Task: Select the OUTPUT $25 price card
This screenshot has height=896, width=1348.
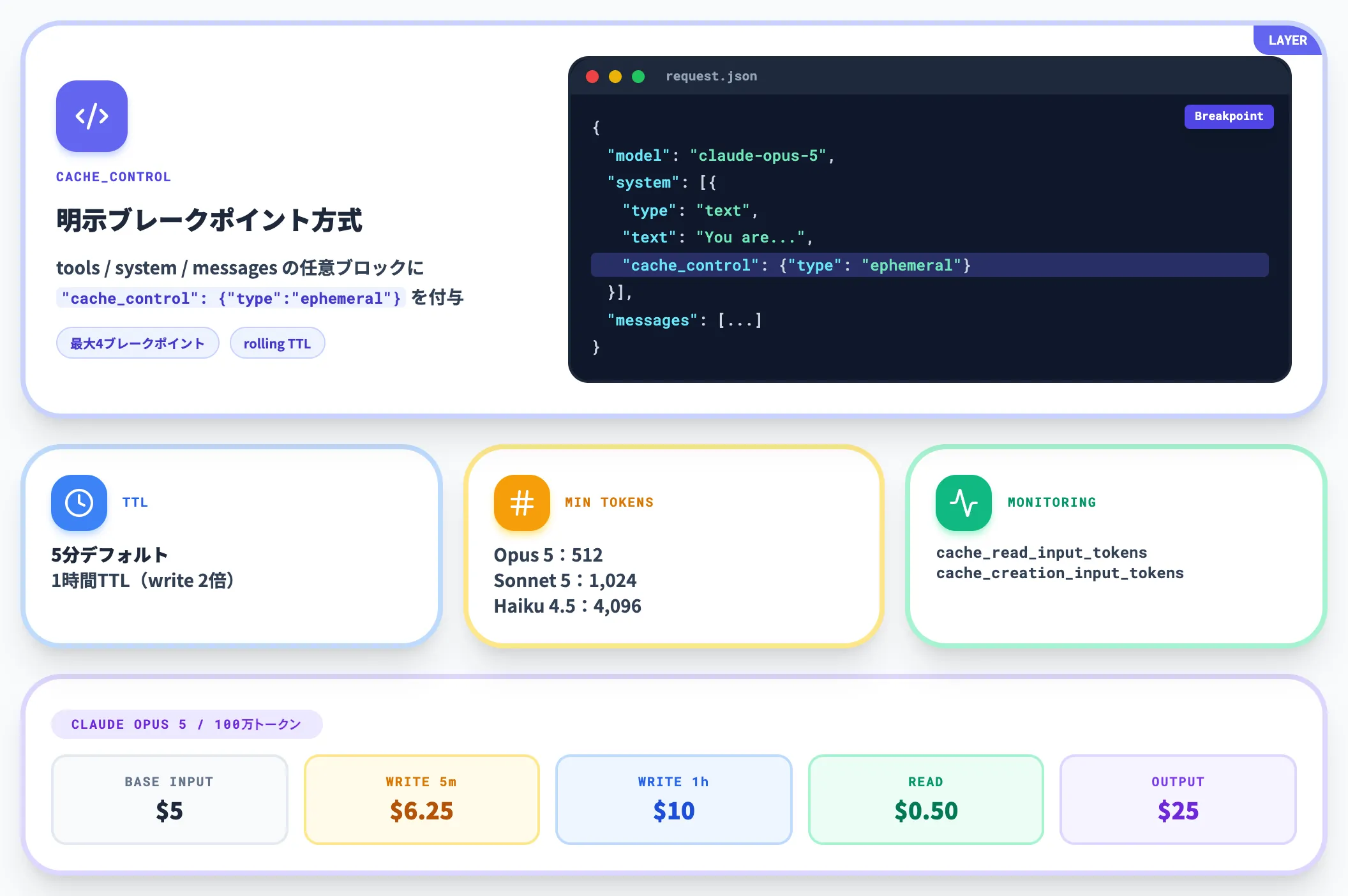Action: [1178, 799]
